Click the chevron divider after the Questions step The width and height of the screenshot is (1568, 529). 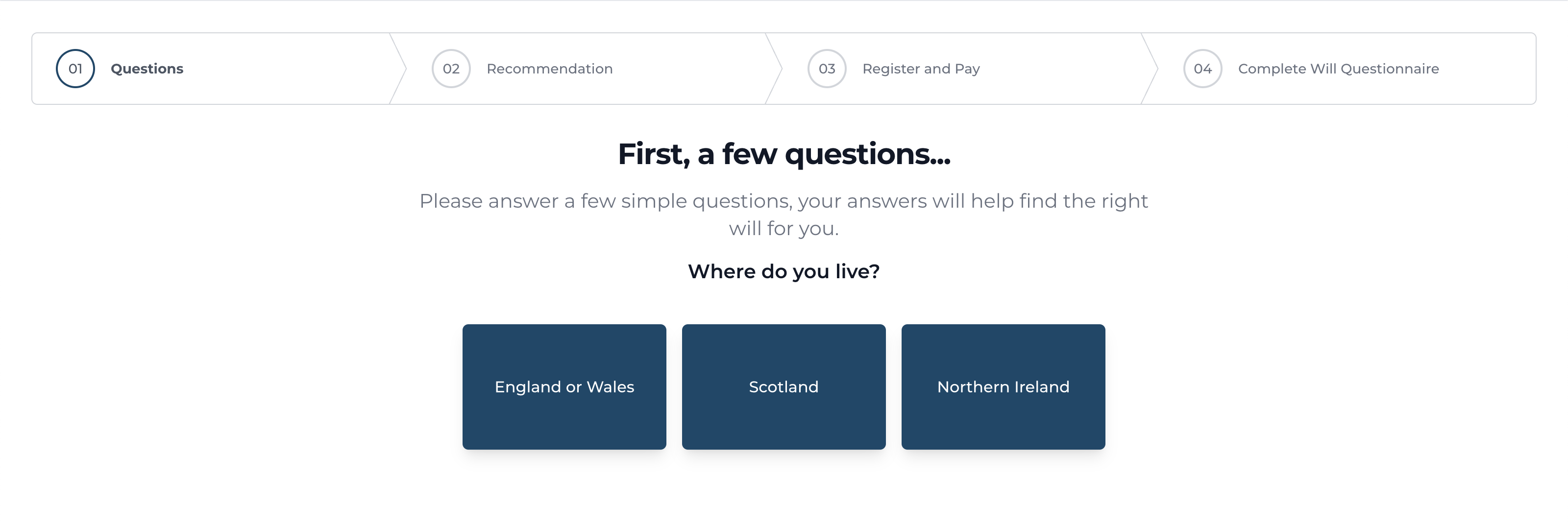(399, 69)
